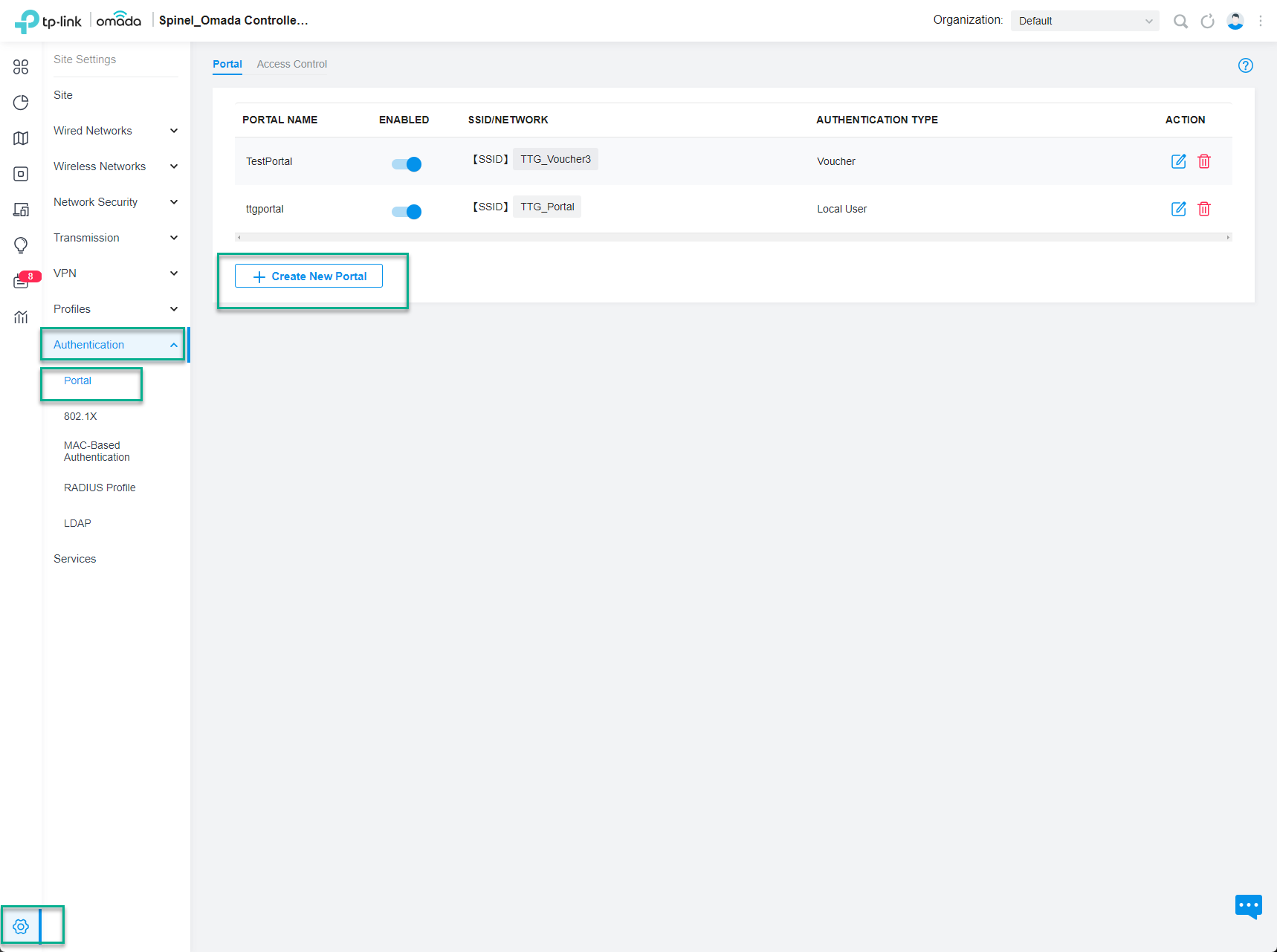Select the 802.1X menu item
This screenshot has height=952, width=1277.
point(80,416)
